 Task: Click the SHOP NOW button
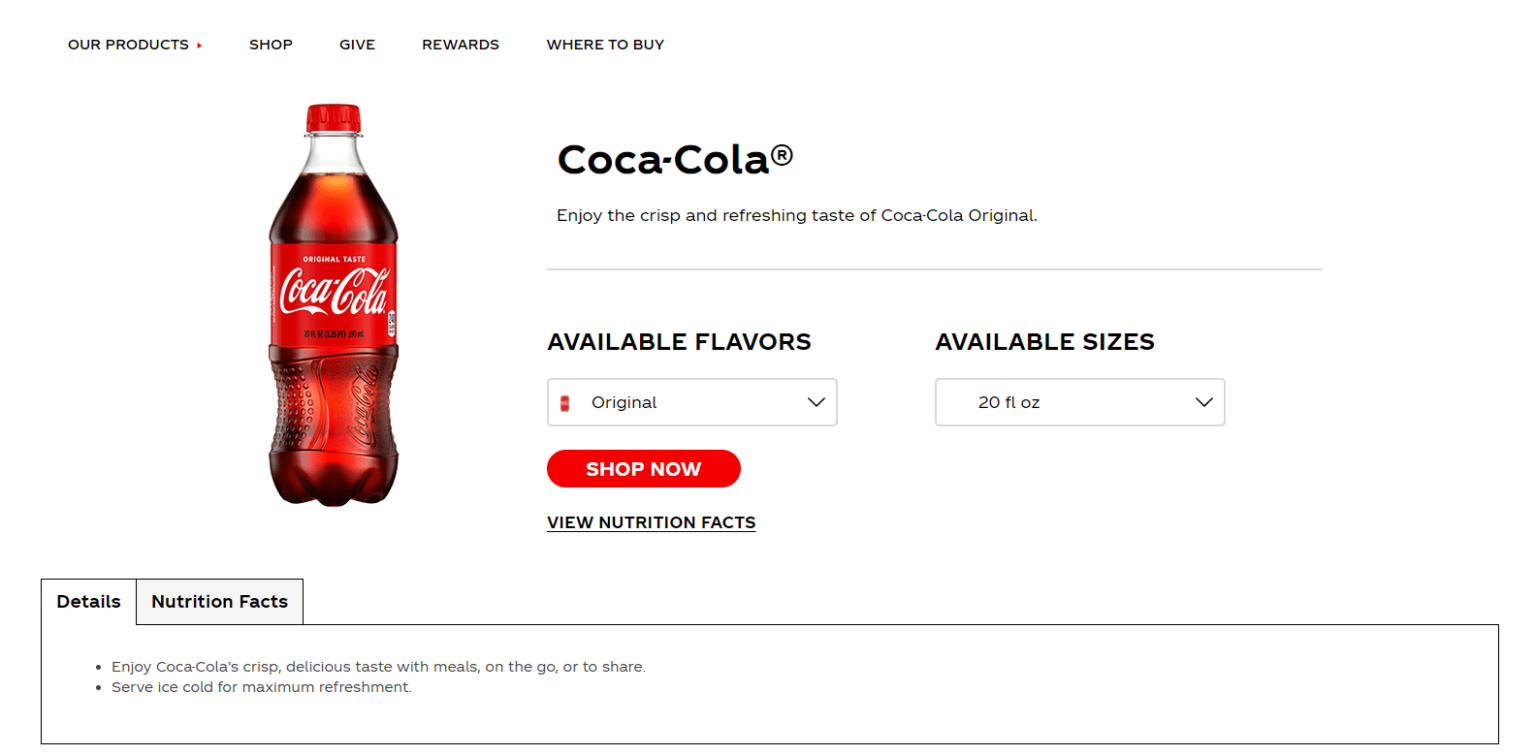643,468
